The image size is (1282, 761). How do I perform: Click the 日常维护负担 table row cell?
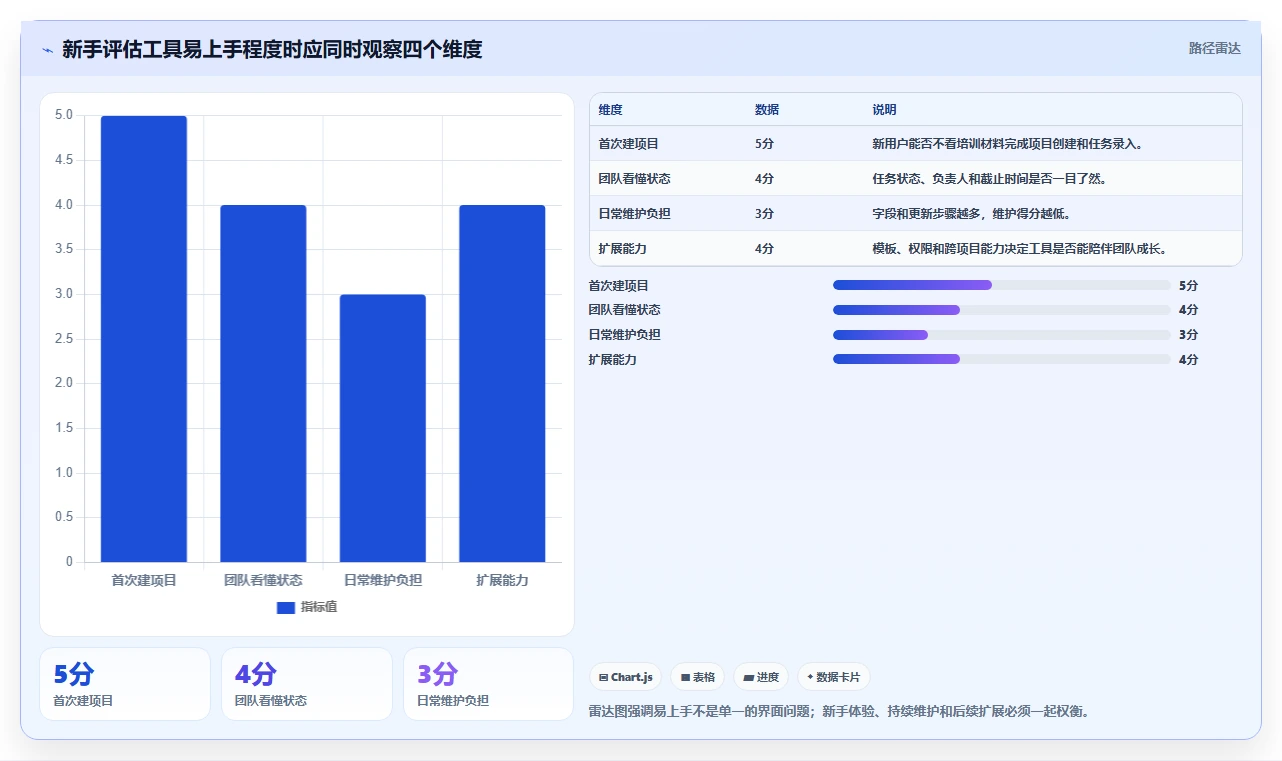[634, 214]
